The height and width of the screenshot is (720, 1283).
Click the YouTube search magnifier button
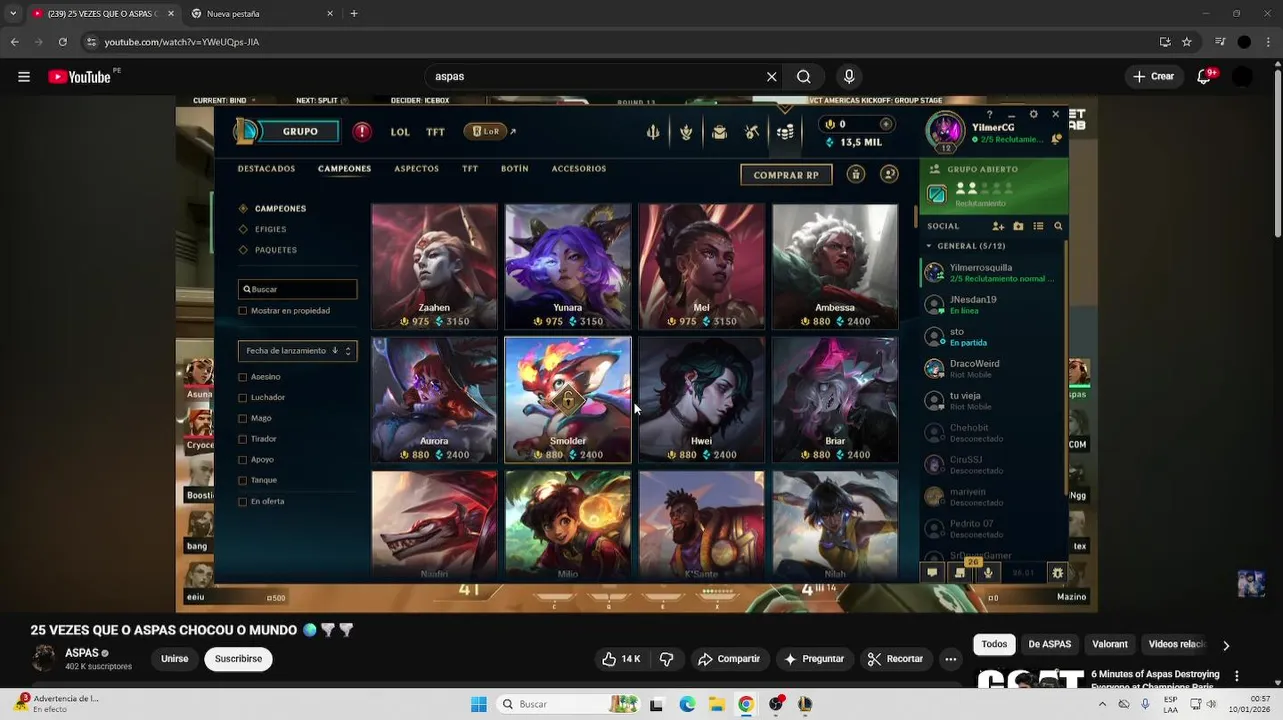click(804, 77)
